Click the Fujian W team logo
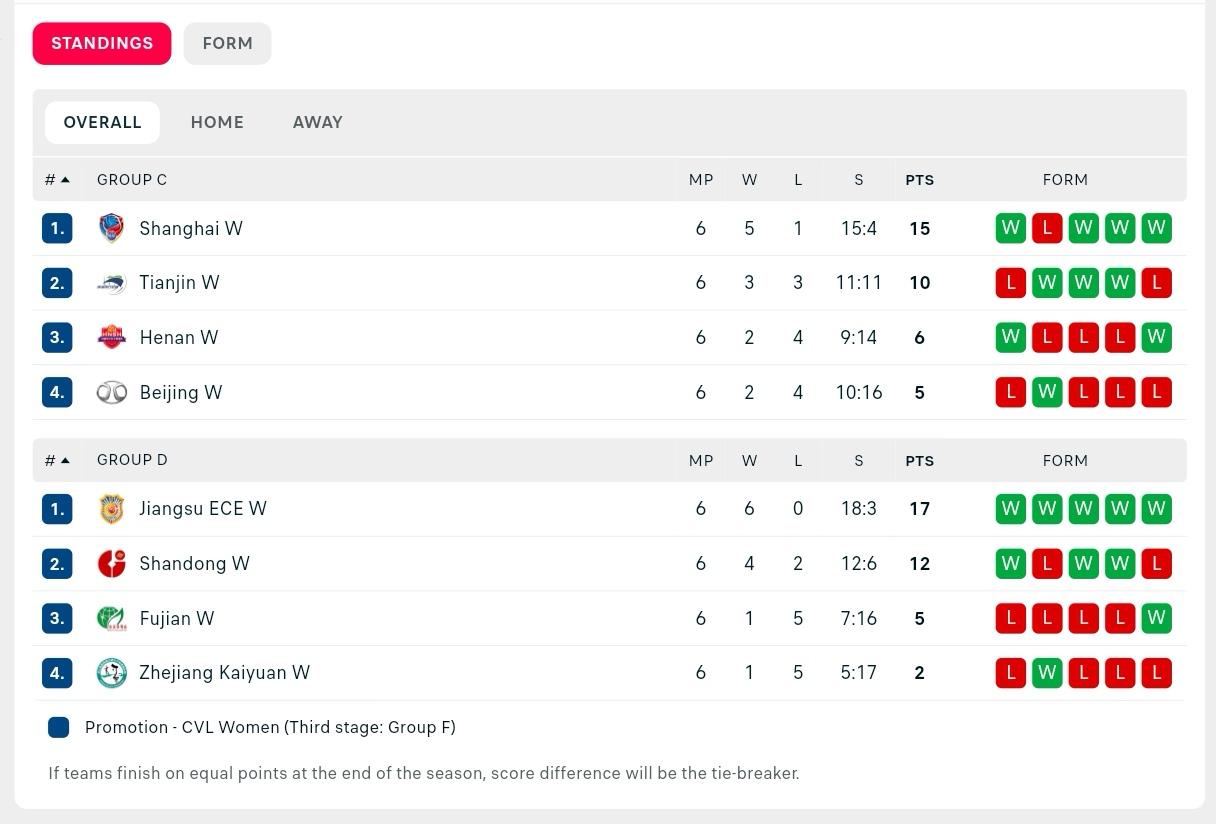 (x=112, y=618)
